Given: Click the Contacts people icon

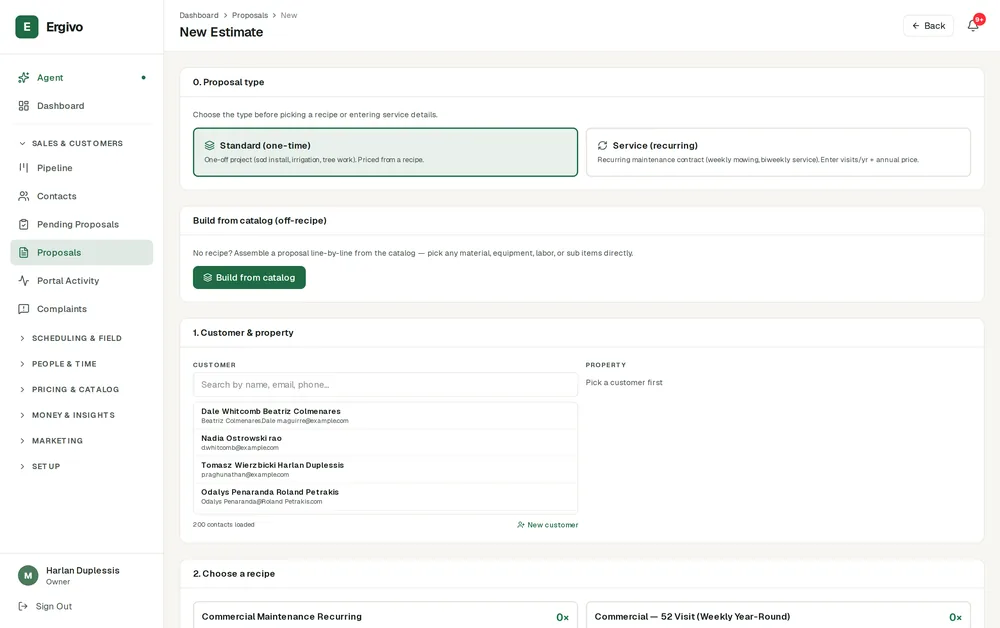Looking at the screenshot, I should 24,196.
